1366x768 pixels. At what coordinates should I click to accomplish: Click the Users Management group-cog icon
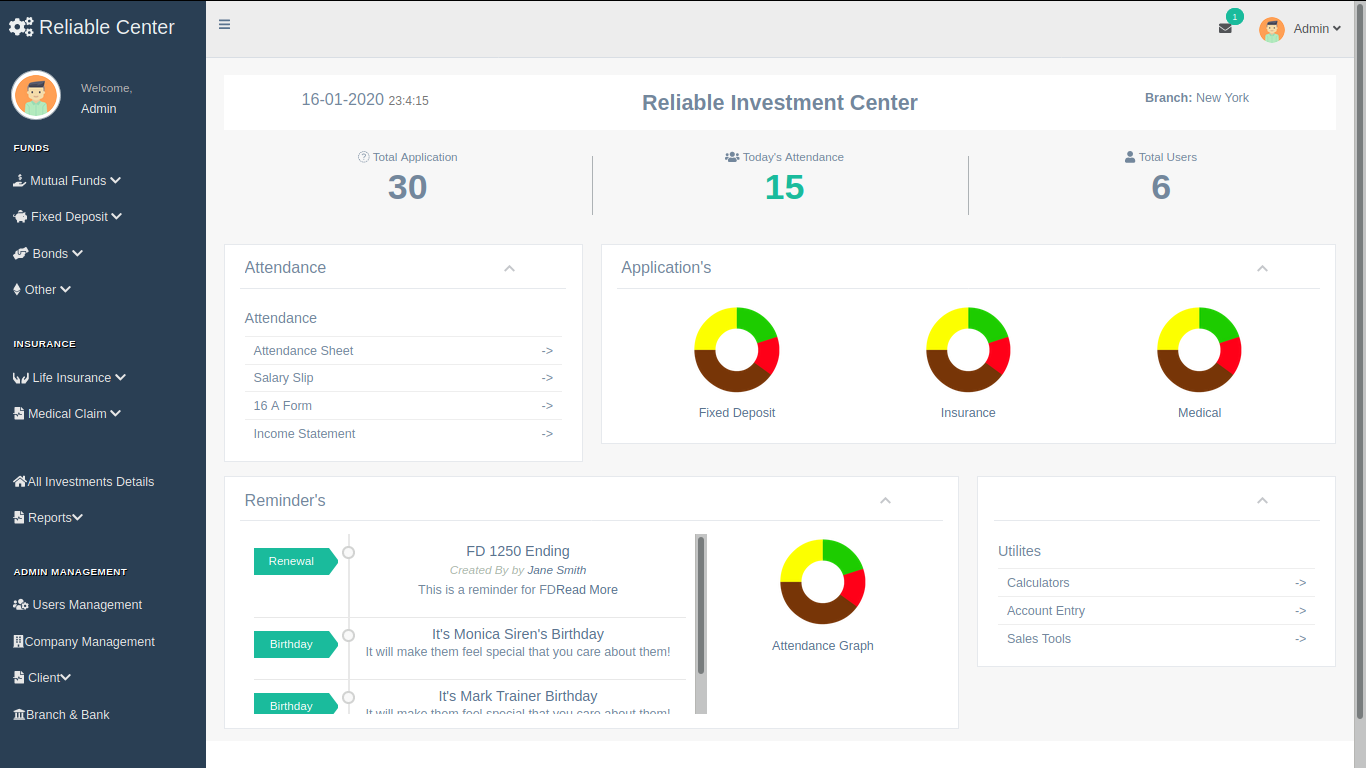[x=20, y=605]
